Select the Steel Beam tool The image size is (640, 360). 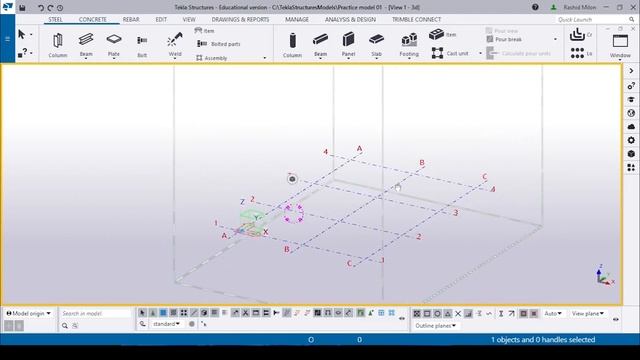(x=86, y=44)
